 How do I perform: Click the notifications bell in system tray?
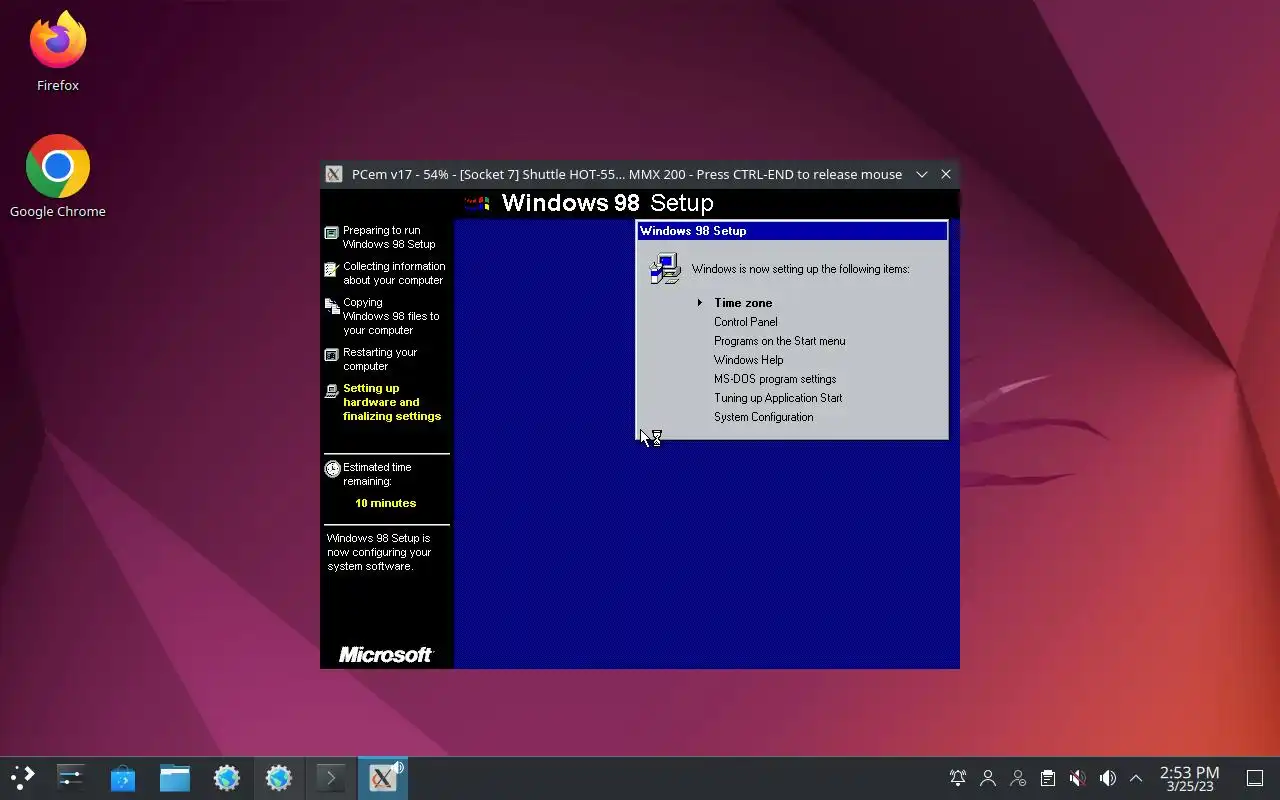[958, 778]
